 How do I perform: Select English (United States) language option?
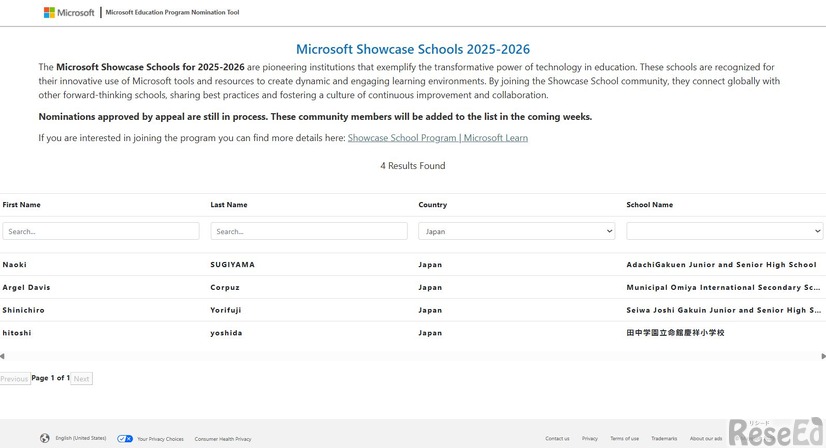tap(81, 438)
